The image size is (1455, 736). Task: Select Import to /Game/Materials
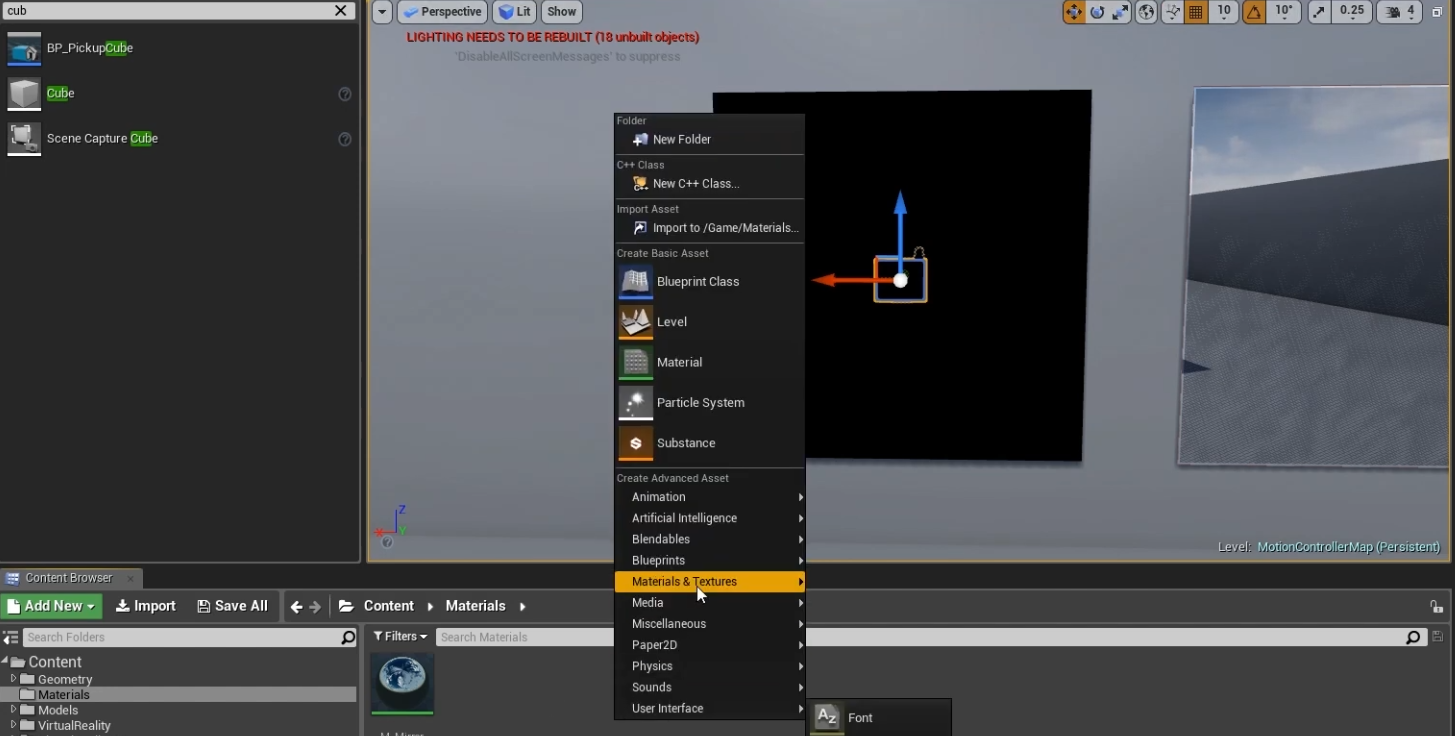tap(709, 228)
